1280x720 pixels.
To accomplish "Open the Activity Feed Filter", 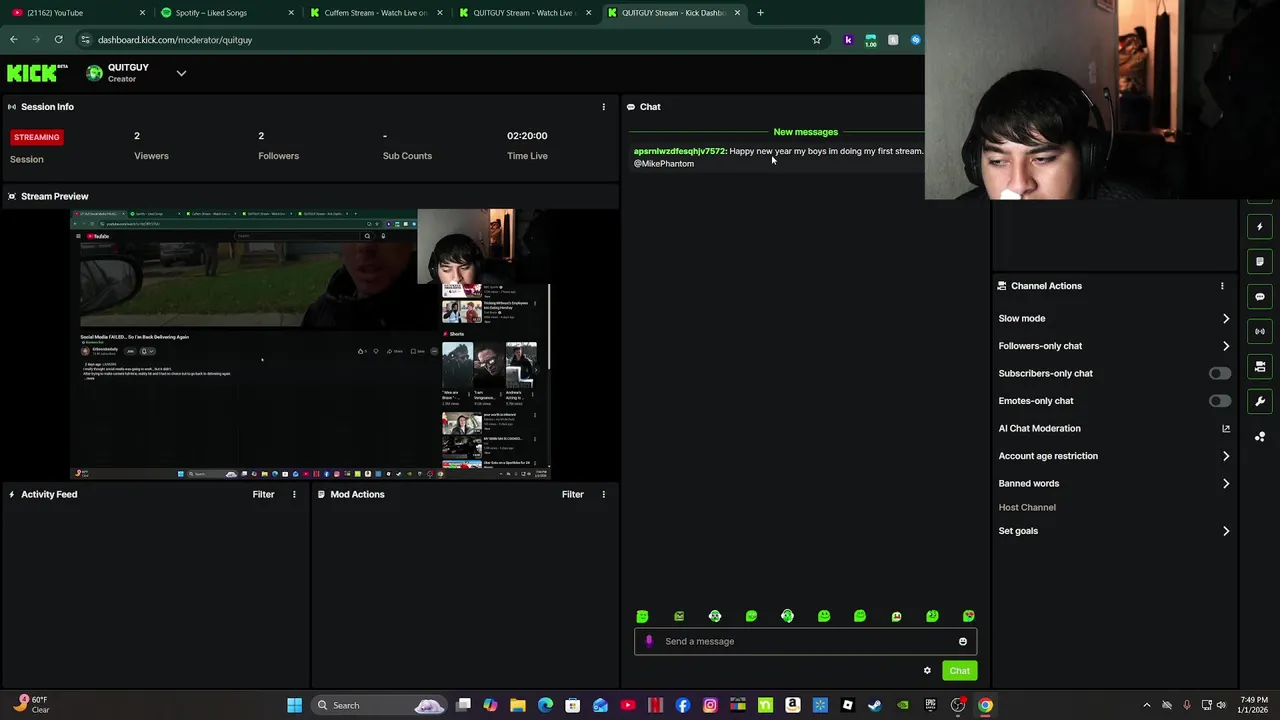I will click(x=263, y=494).
